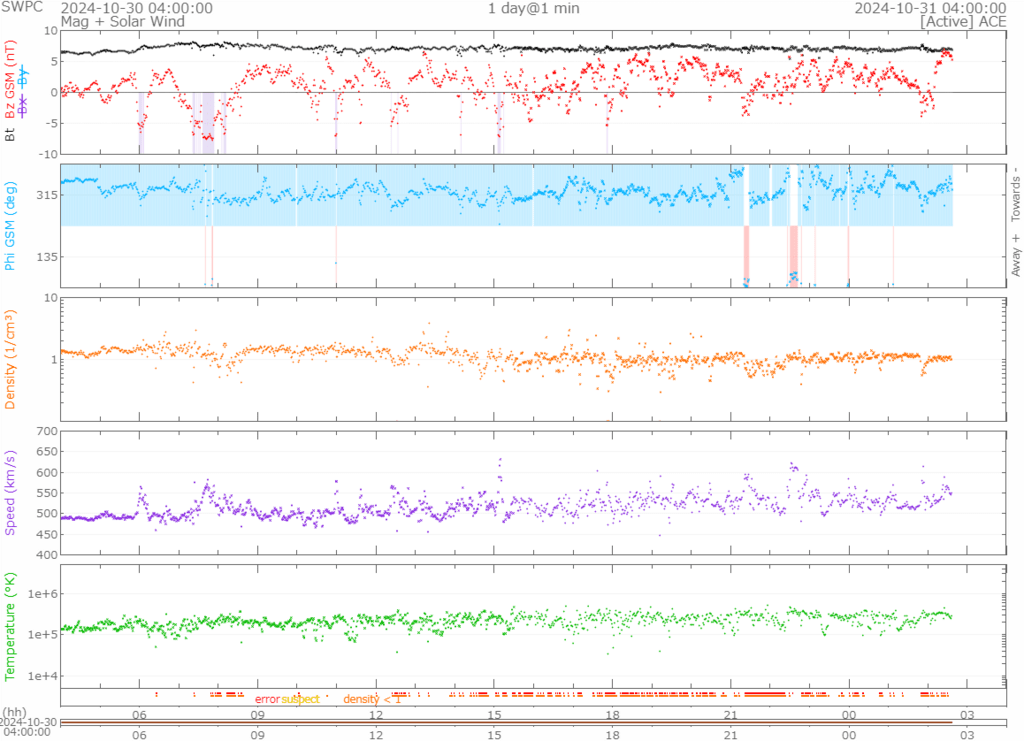Click the red error legend label
This screenshot has height=741, width=1024.
pyautogui.click(x=267, y=699)
